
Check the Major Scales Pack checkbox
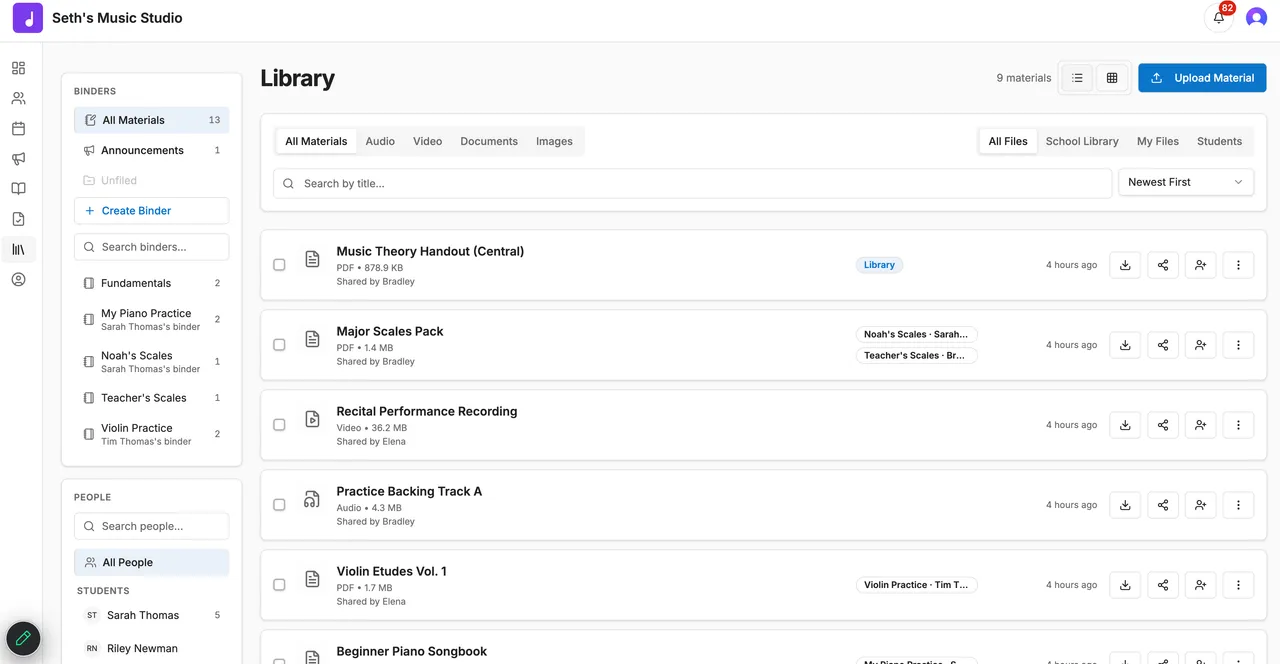279,345
